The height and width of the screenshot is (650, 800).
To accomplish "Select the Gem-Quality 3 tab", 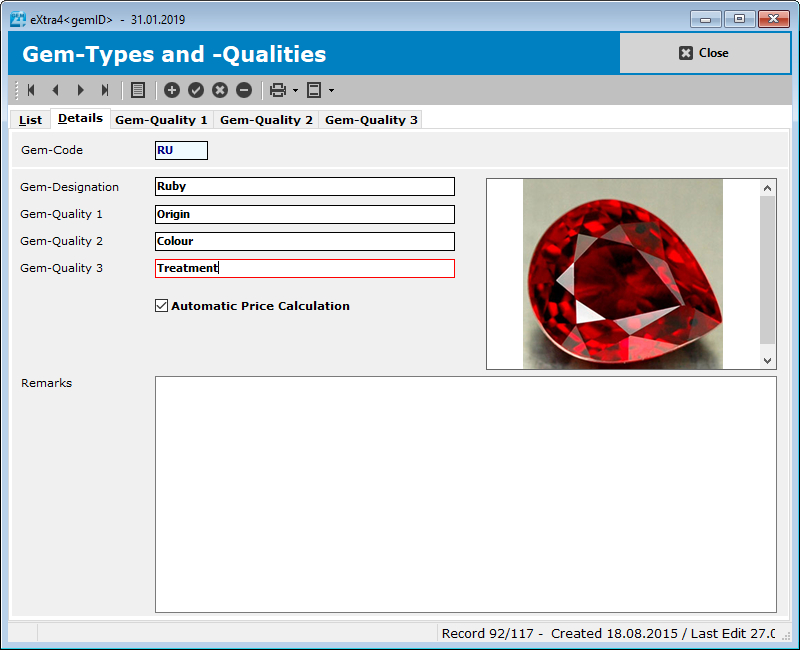I will coord(371,119).
